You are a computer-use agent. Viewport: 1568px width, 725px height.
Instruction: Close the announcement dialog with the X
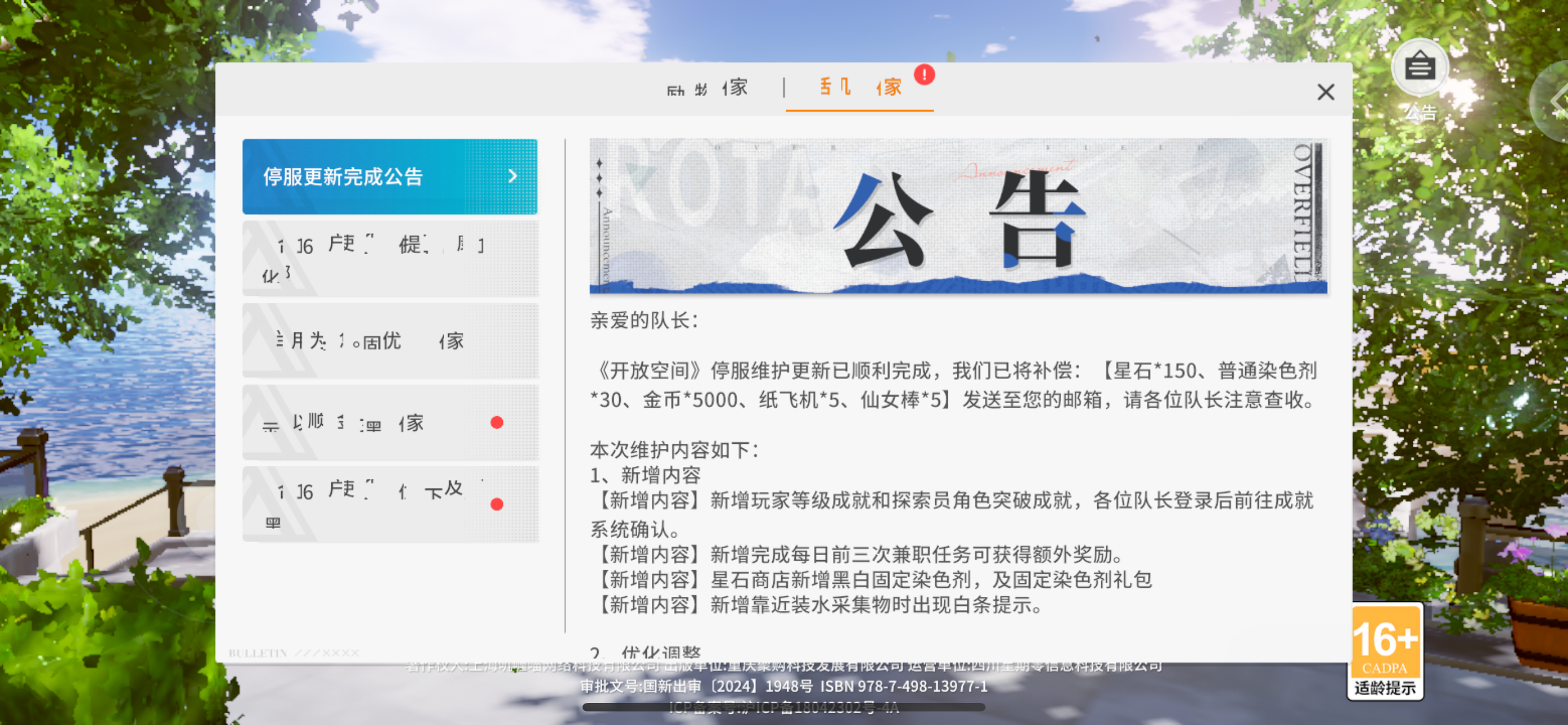click(x=1325, y=92)
